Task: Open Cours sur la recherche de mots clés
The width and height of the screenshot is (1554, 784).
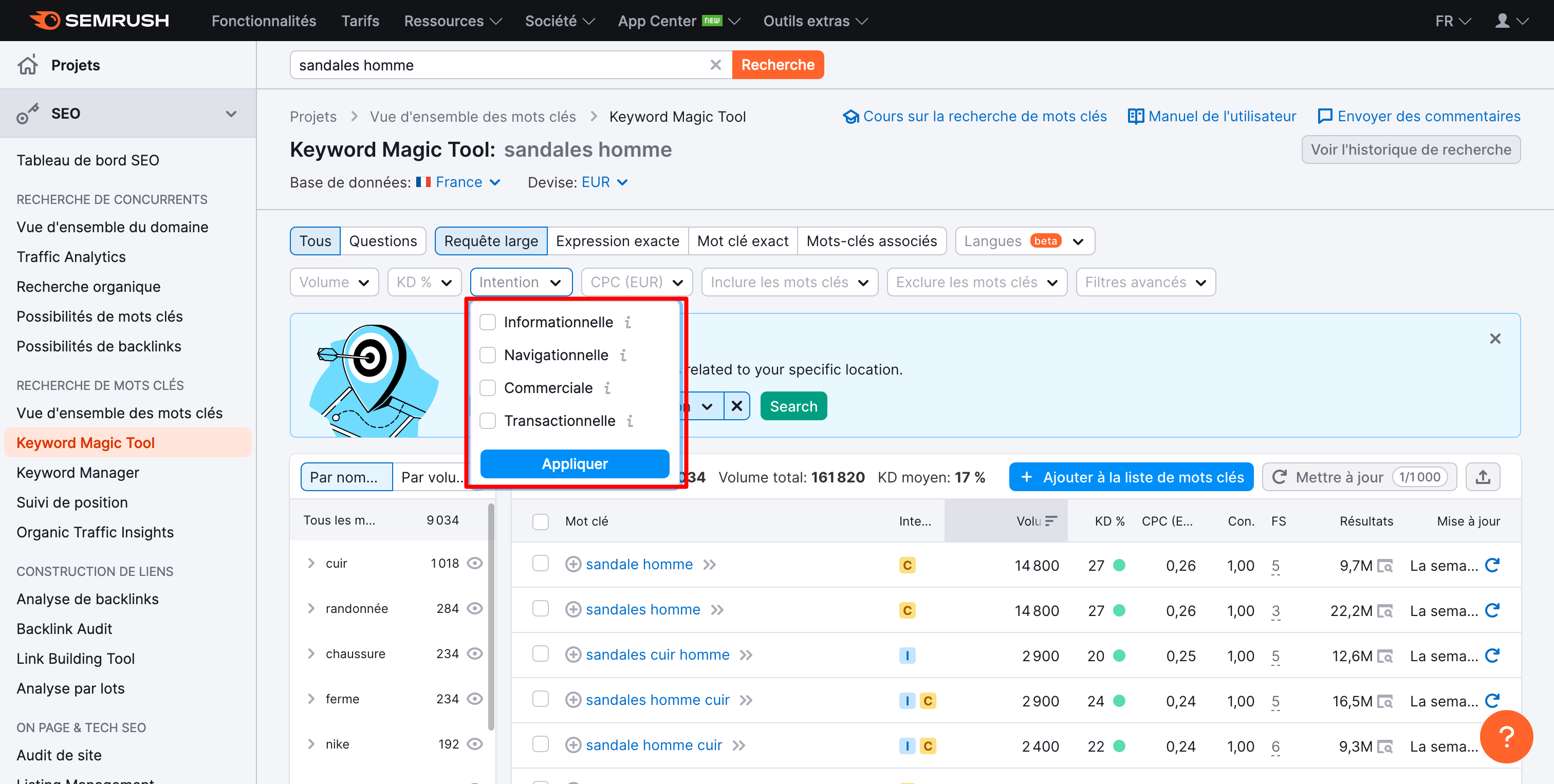Action: [975, 117]
